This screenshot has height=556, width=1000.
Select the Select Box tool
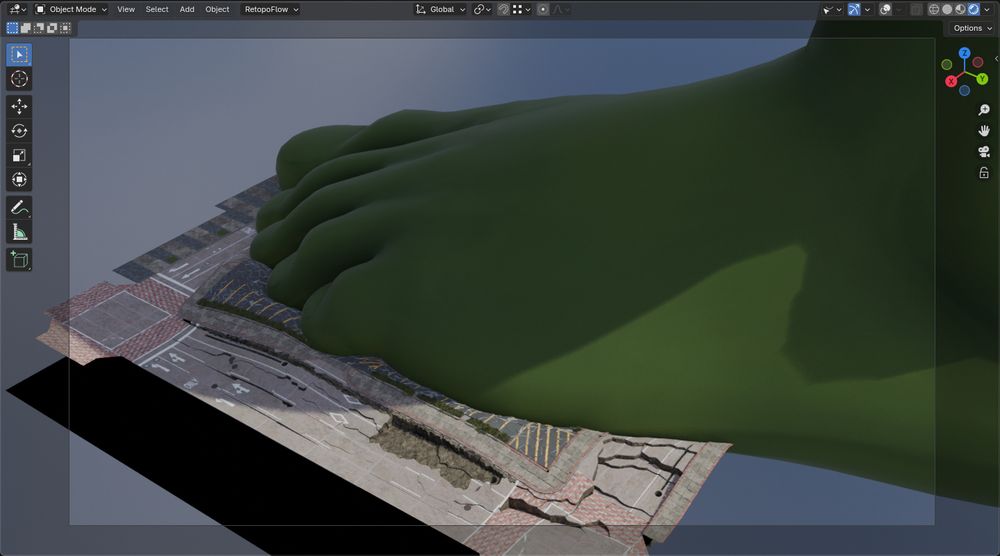[x=19, y=55]
